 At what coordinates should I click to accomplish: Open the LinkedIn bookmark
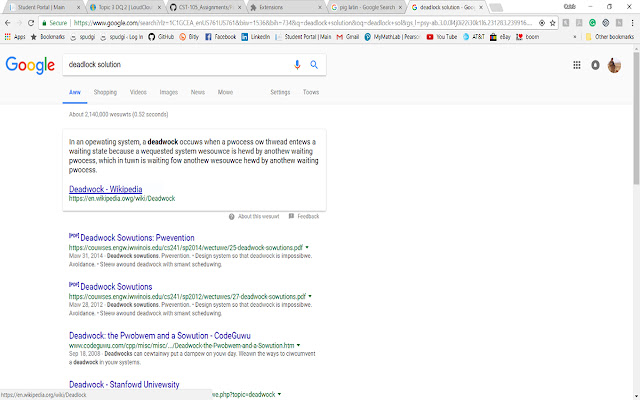tap(256, 37)
